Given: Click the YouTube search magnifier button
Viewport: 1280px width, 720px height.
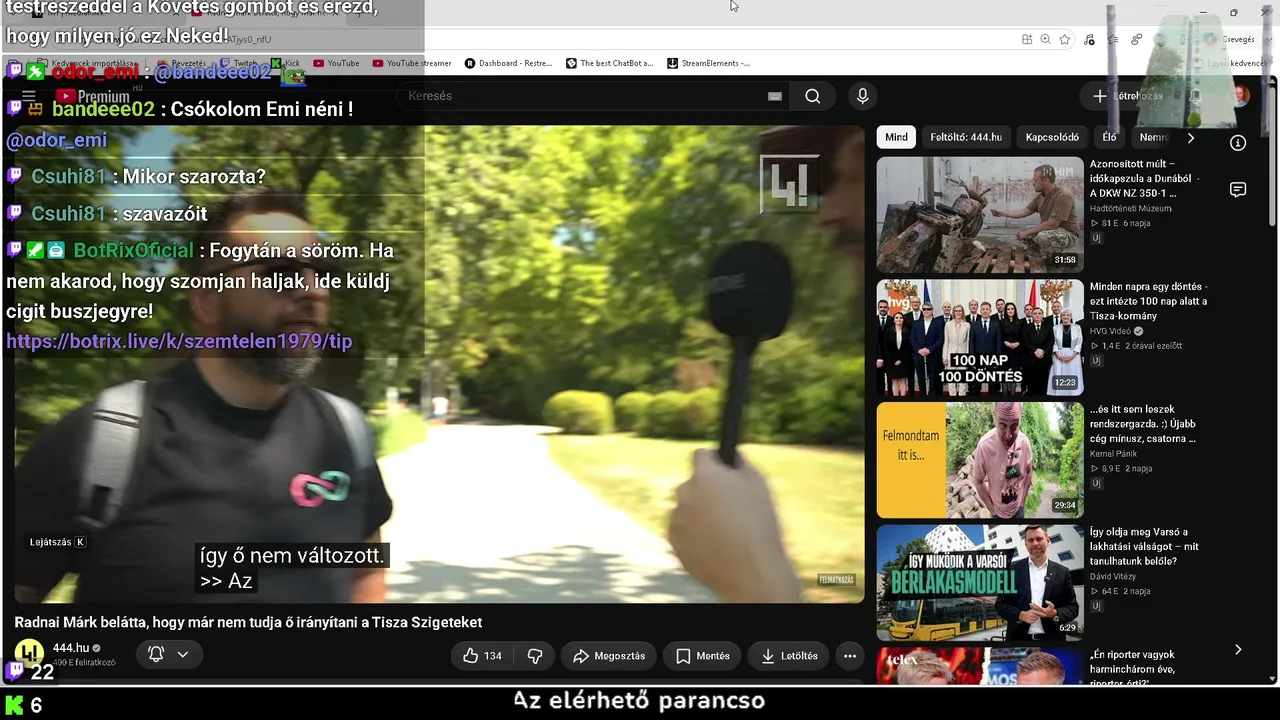Looking at the screenshot, I should pos(812,96).
